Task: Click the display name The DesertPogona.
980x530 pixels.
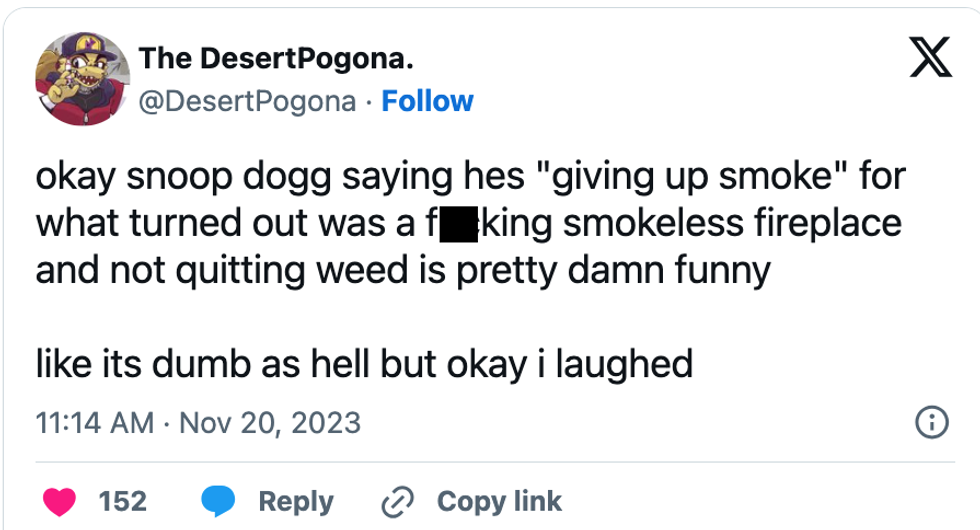Action: pos(276,60)
